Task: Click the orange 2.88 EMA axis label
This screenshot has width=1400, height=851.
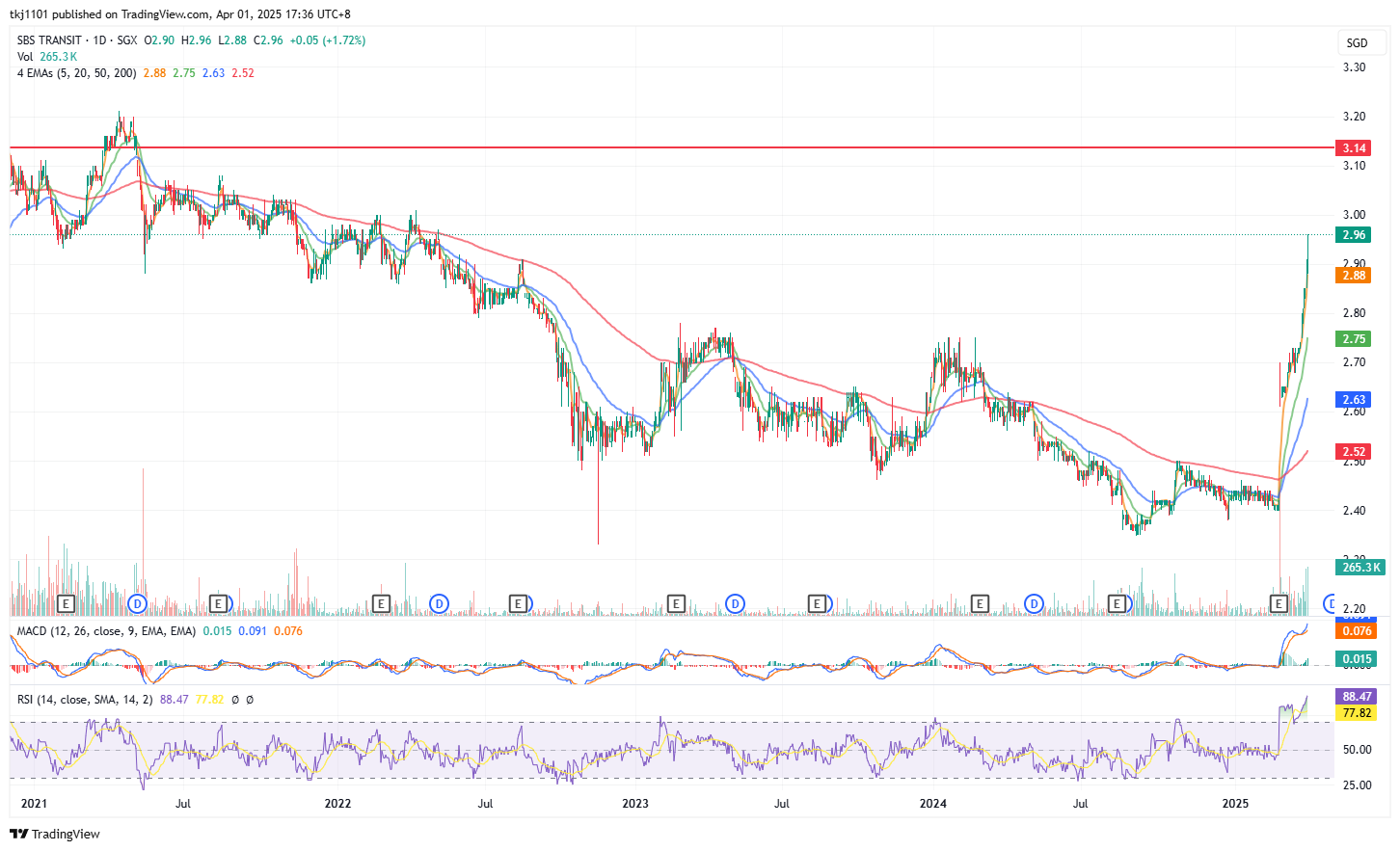Action: [x=1354, y=276]
